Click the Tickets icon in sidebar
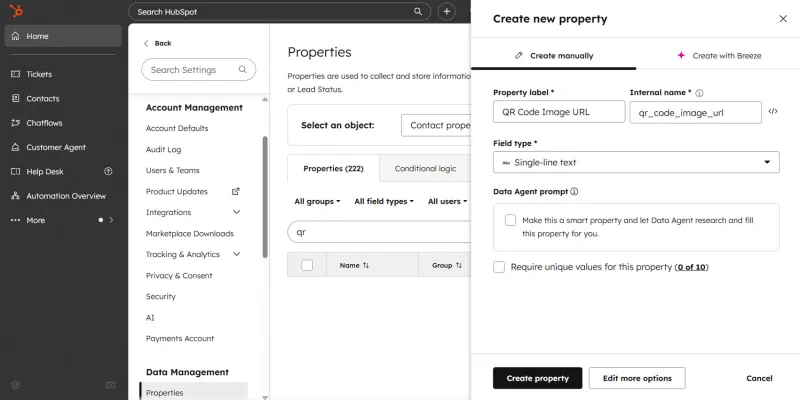This screenshot has height=400, width=800. [x=15, y=74]
